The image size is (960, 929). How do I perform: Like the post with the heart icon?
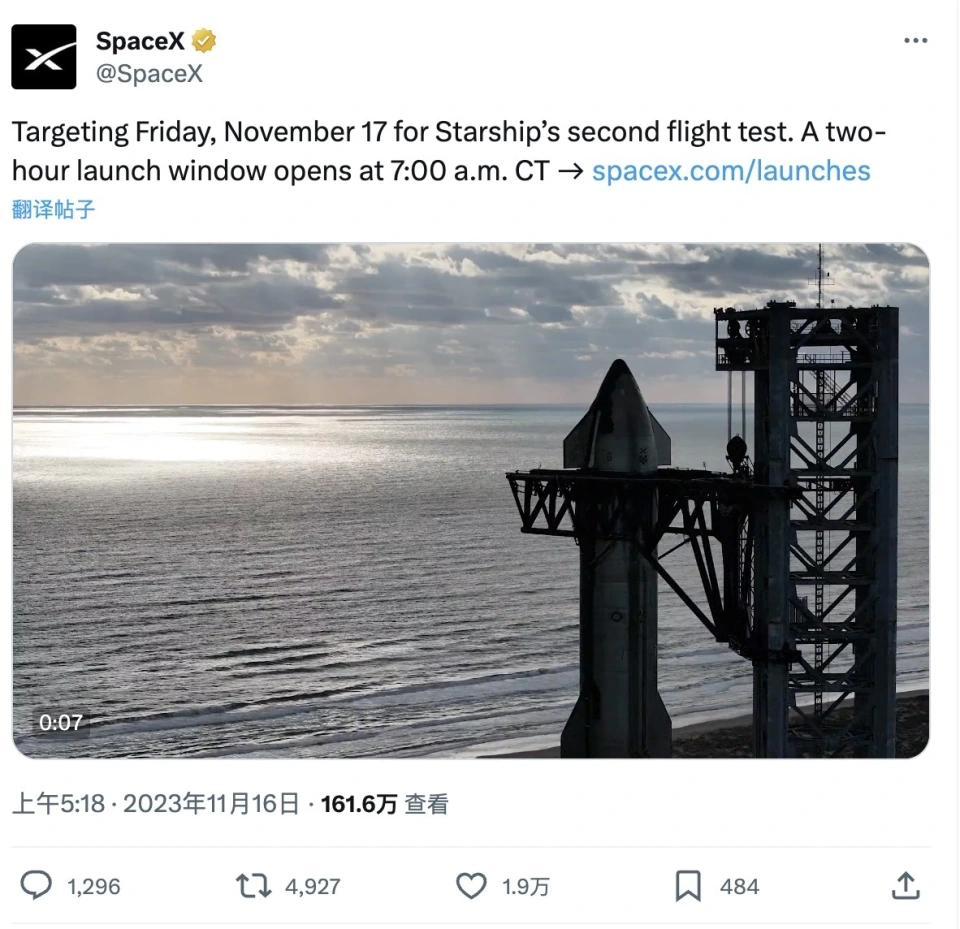(471, 886)
